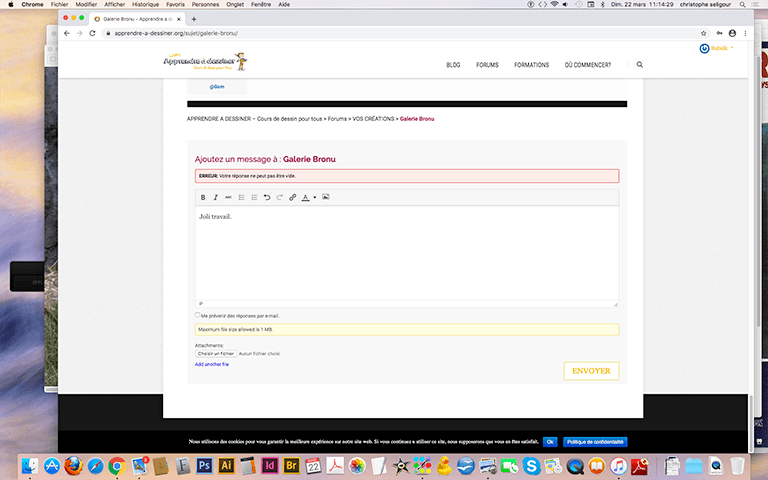
Task: Open InDesign from the dock
Action: click(269, 465)
